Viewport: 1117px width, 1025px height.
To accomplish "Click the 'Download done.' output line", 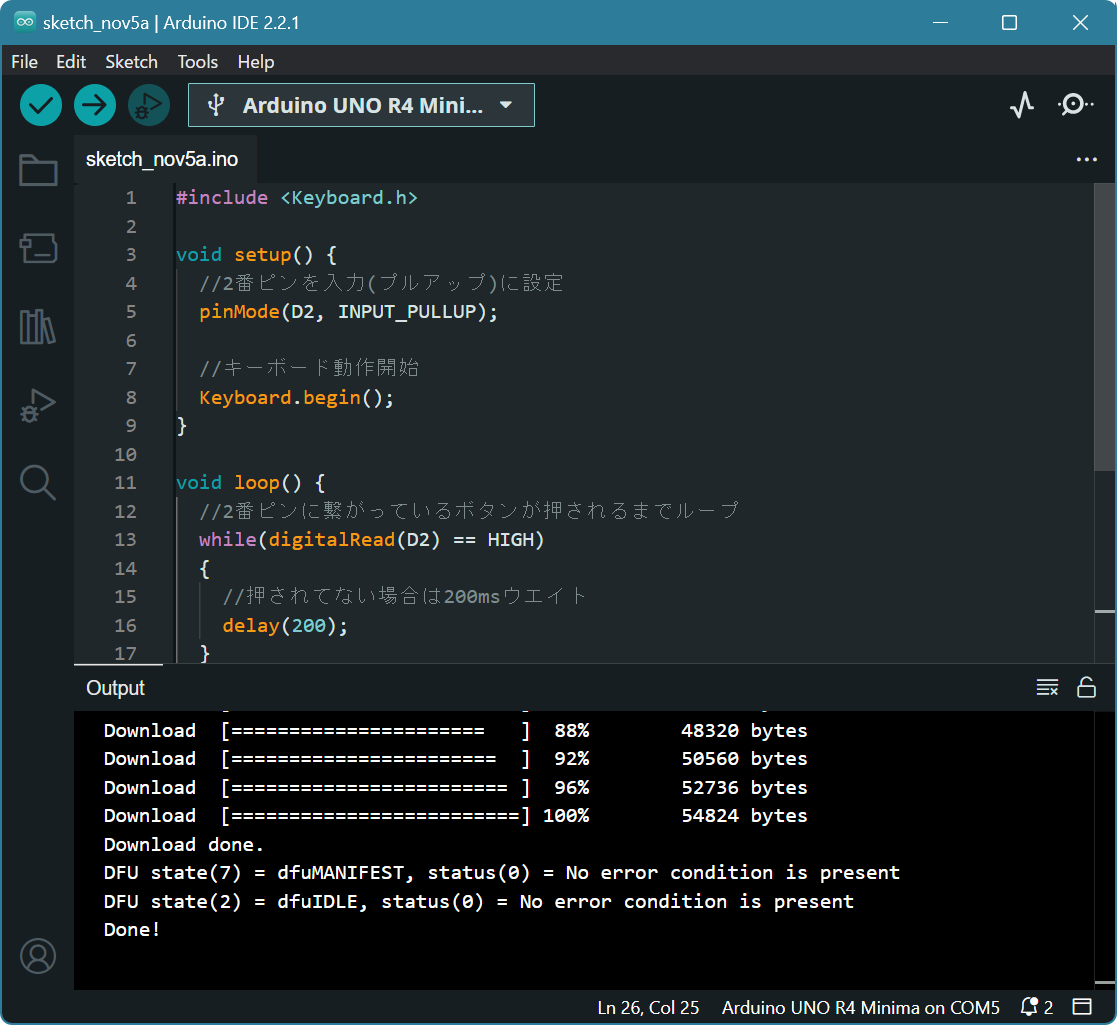I will pyautogui.click(x=184, y=844).
